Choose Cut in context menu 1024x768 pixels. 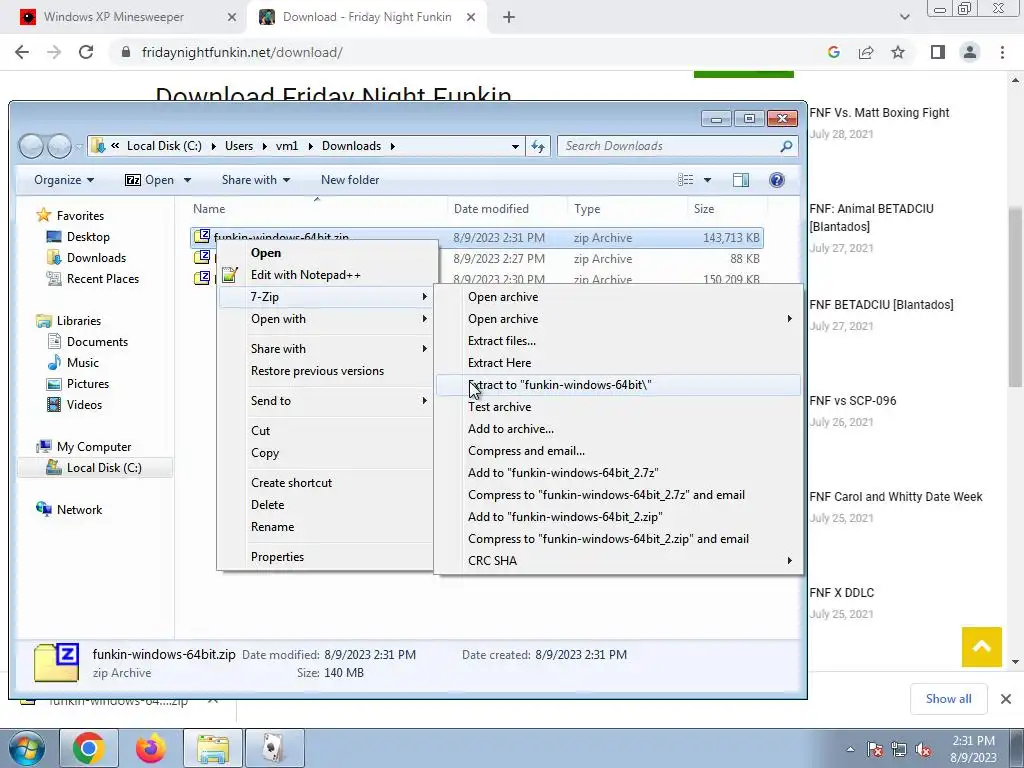[x=261, y=431]
